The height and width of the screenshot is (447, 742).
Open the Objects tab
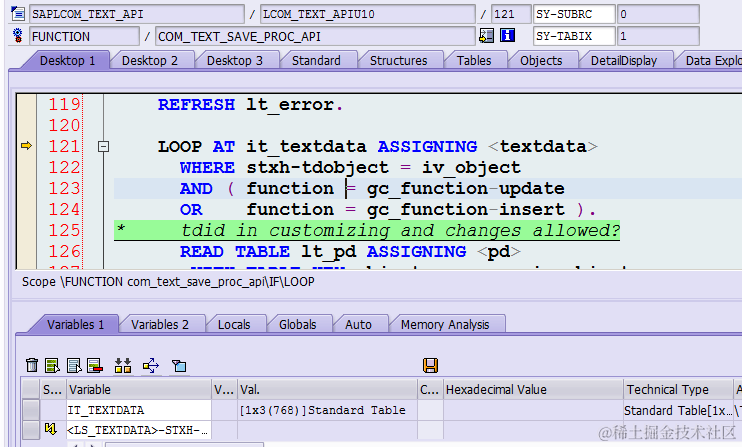point(541,61)
